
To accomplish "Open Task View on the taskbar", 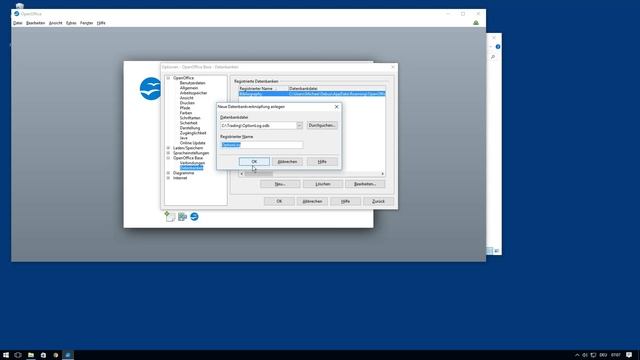I will point(18,355).
